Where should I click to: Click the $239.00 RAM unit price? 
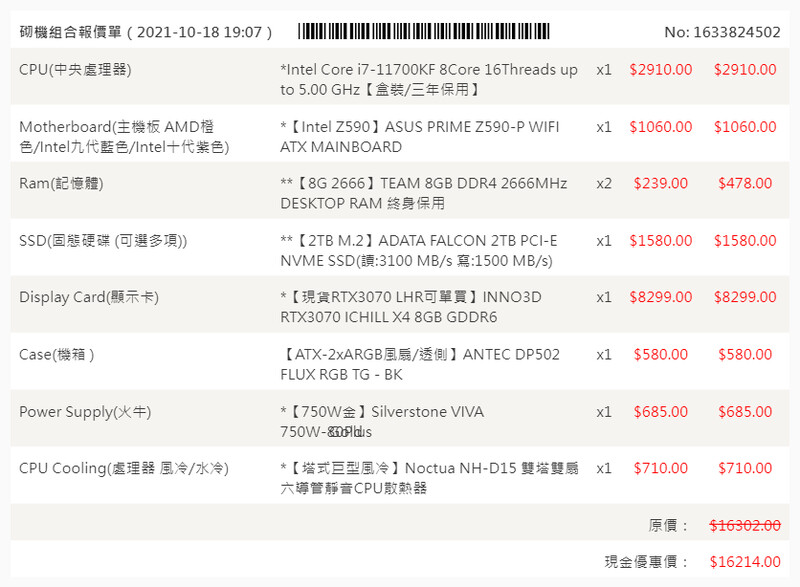coord(660,183)
